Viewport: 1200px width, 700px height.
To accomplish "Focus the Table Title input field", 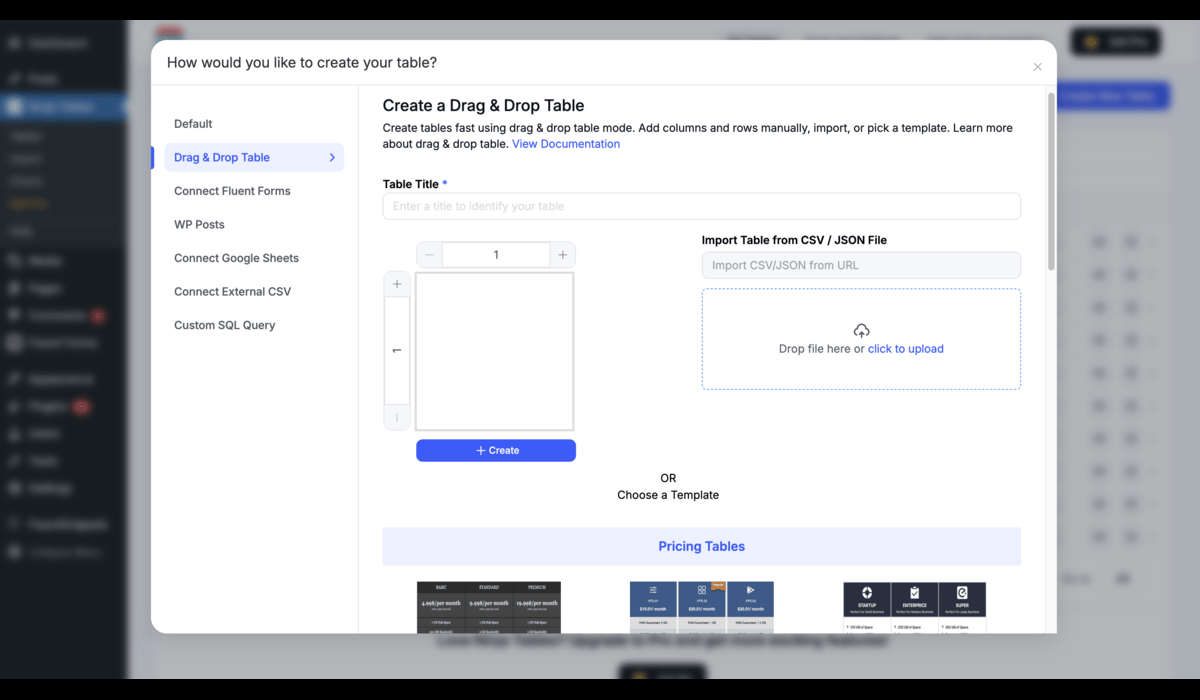I will click(701, 206).
